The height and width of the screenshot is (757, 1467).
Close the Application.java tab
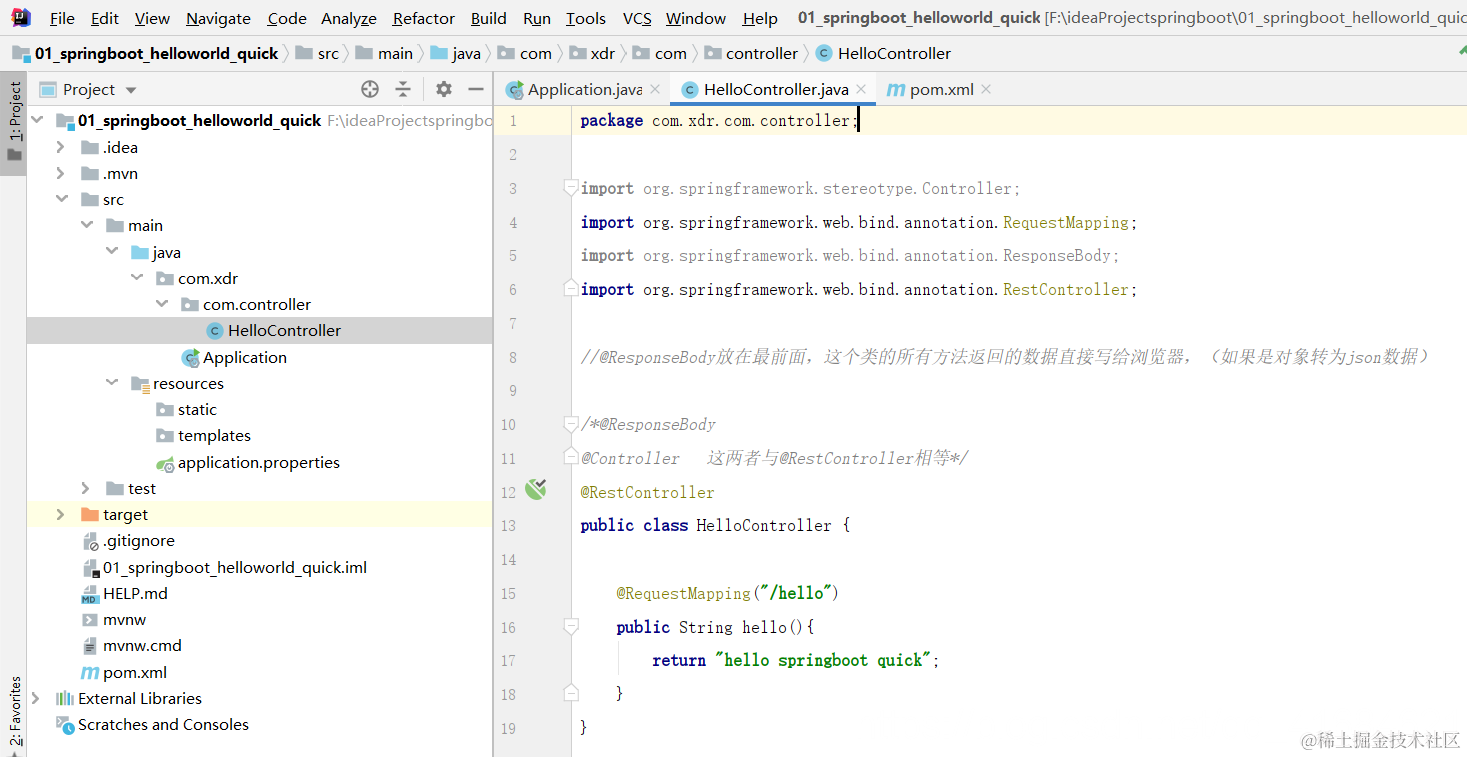655,89
